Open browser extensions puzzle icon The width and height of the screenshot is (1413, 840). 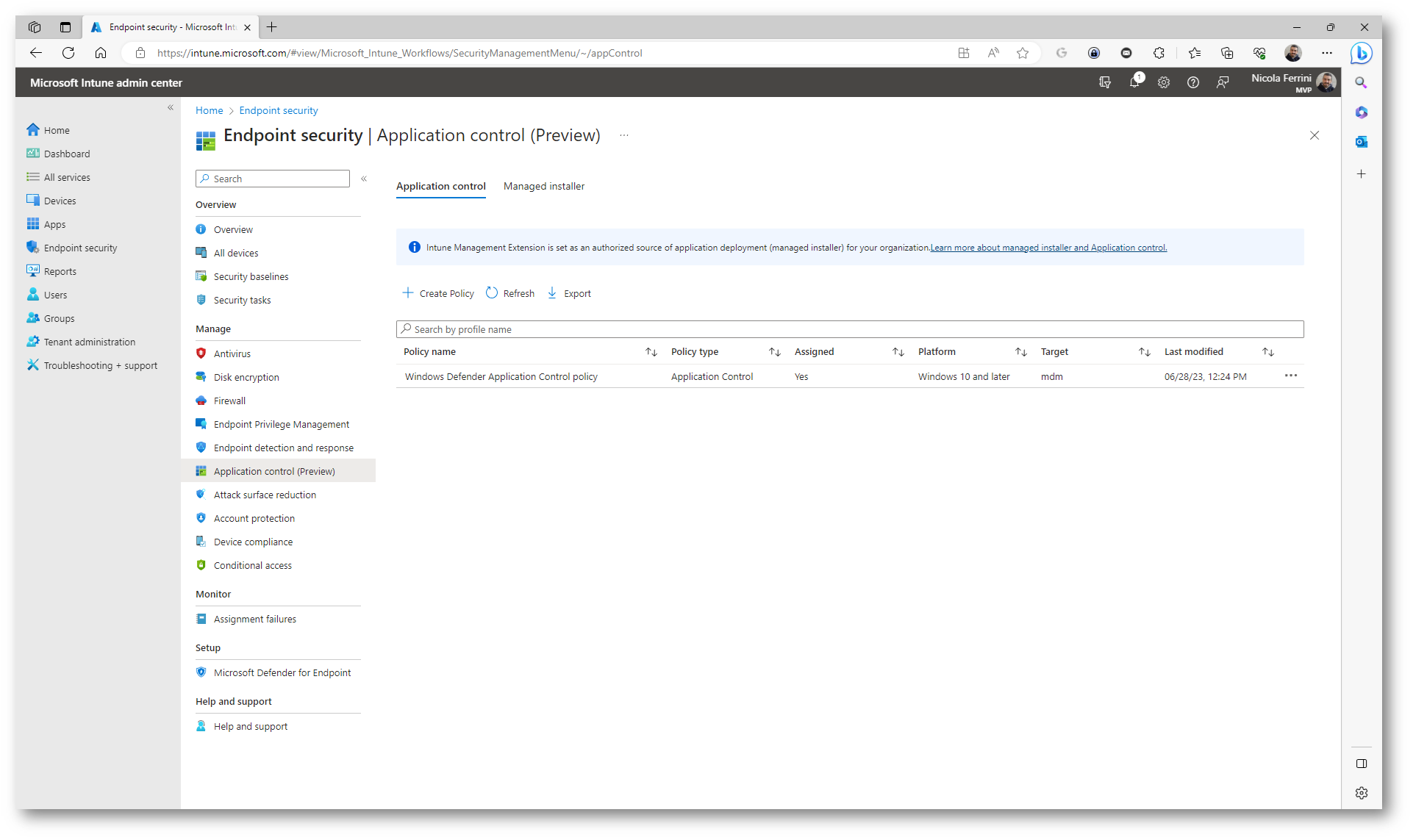pyautogui.click(x=1159, y=53)
